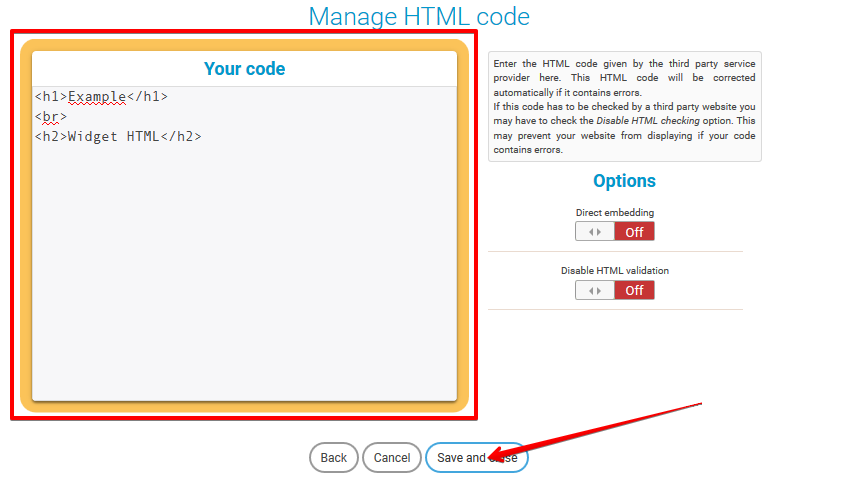Click the Manage HTML code page title
The image size is (858, 492).
pos(418,17)
